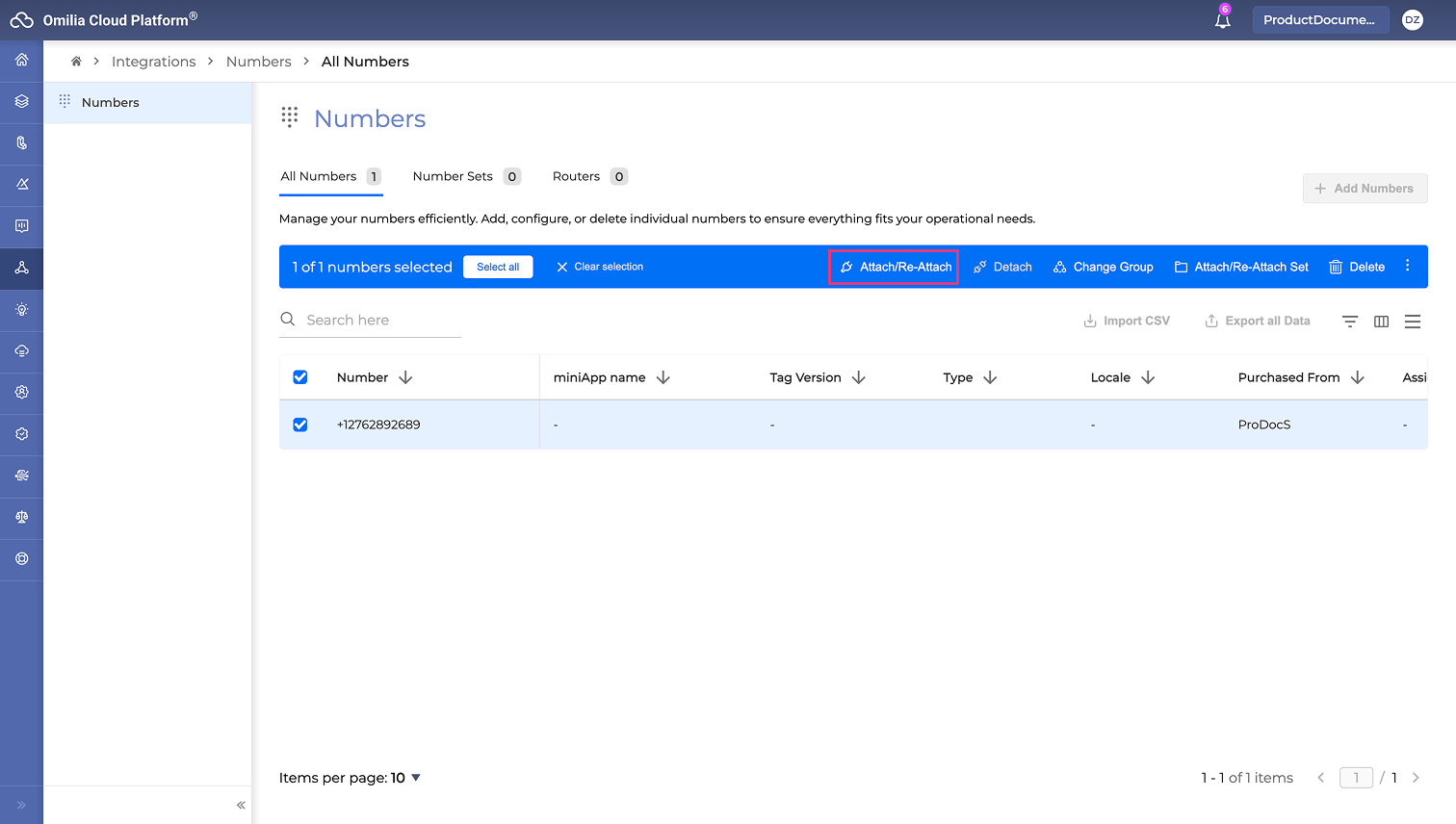Open the phone handset sidebar icon
Viewport: 1456px width, 824px height.
click(21, 142)
